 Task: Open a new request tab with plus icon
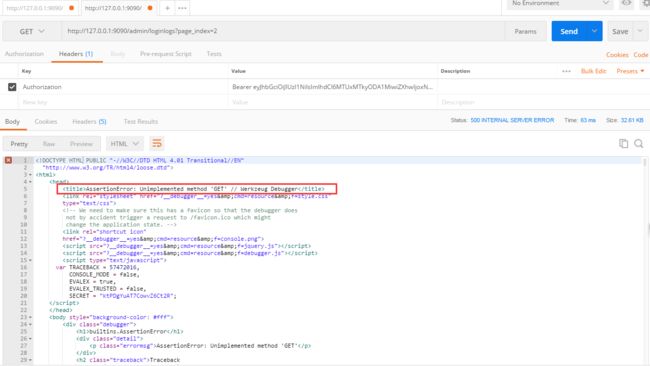click(x=167, y=8)
